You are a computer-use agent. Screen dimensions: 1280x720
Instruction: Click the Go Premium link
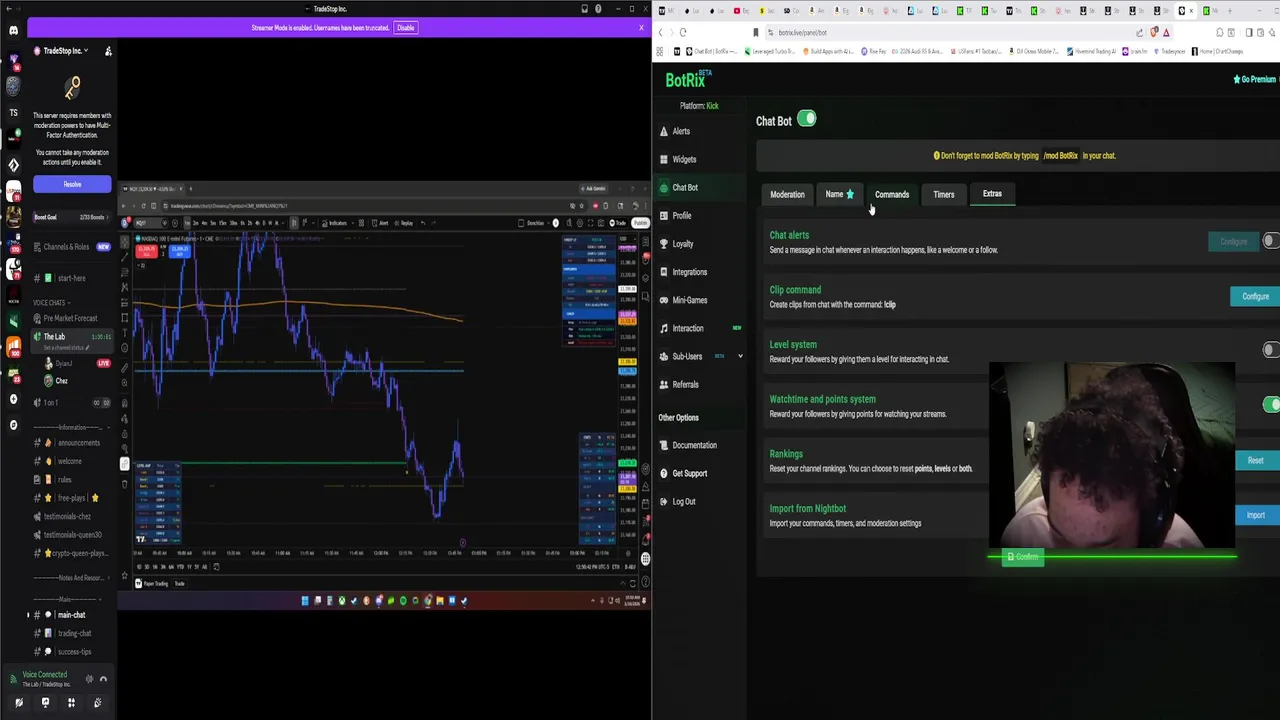point(1256,79)
